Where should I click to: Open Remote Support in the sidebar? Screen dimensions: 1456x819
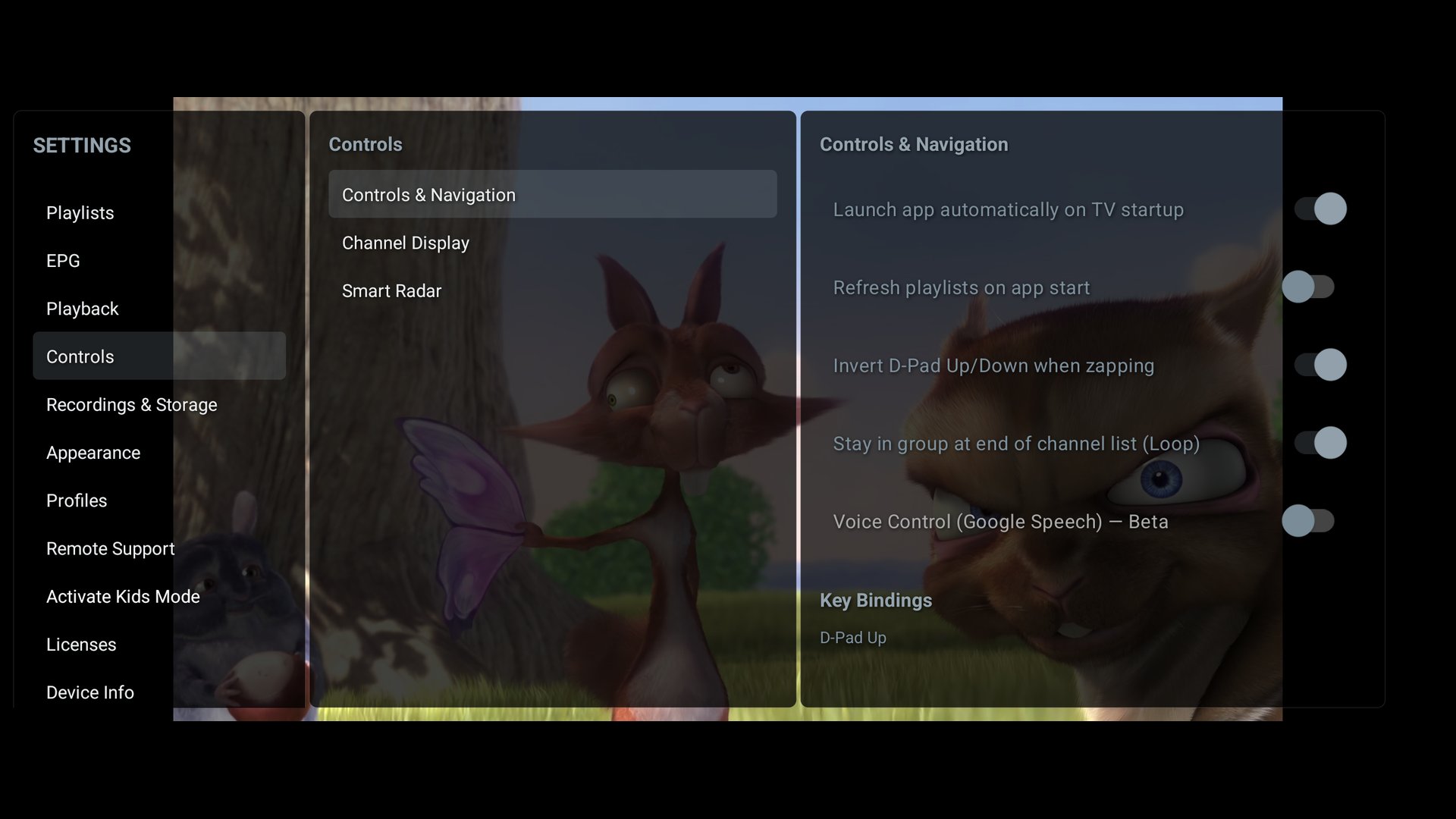click(x=159, y=548)
